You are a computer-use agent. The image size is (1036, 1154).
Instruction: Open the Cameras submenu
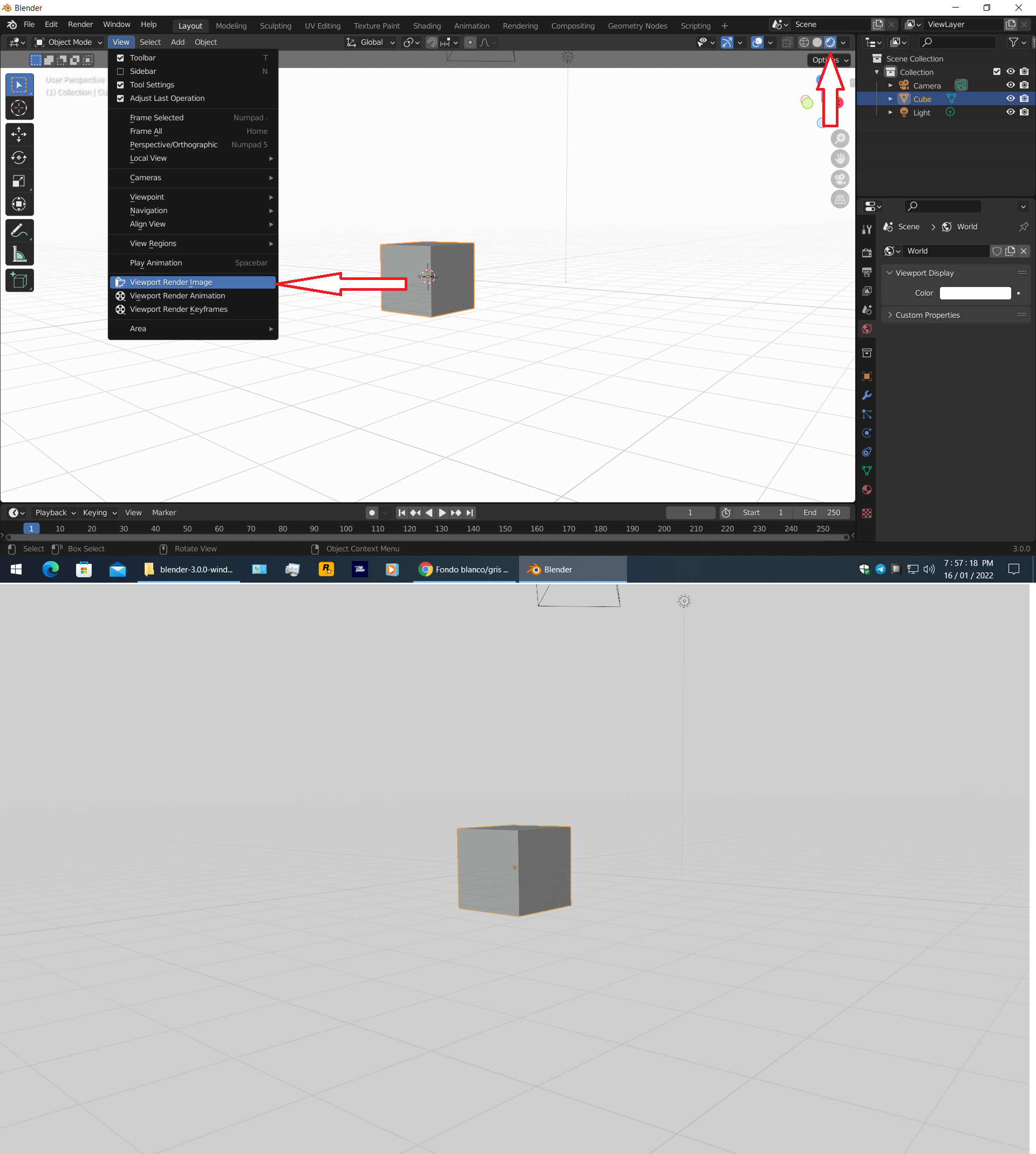[193, 177]
